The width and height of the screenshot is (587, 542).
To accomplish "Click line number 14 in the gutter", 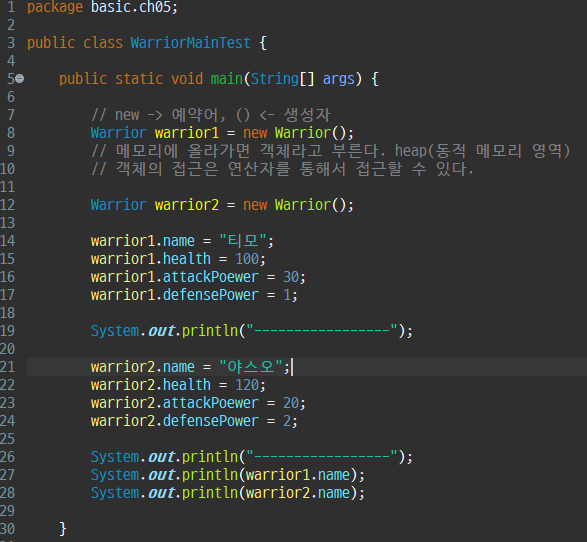I will point(7,241).
